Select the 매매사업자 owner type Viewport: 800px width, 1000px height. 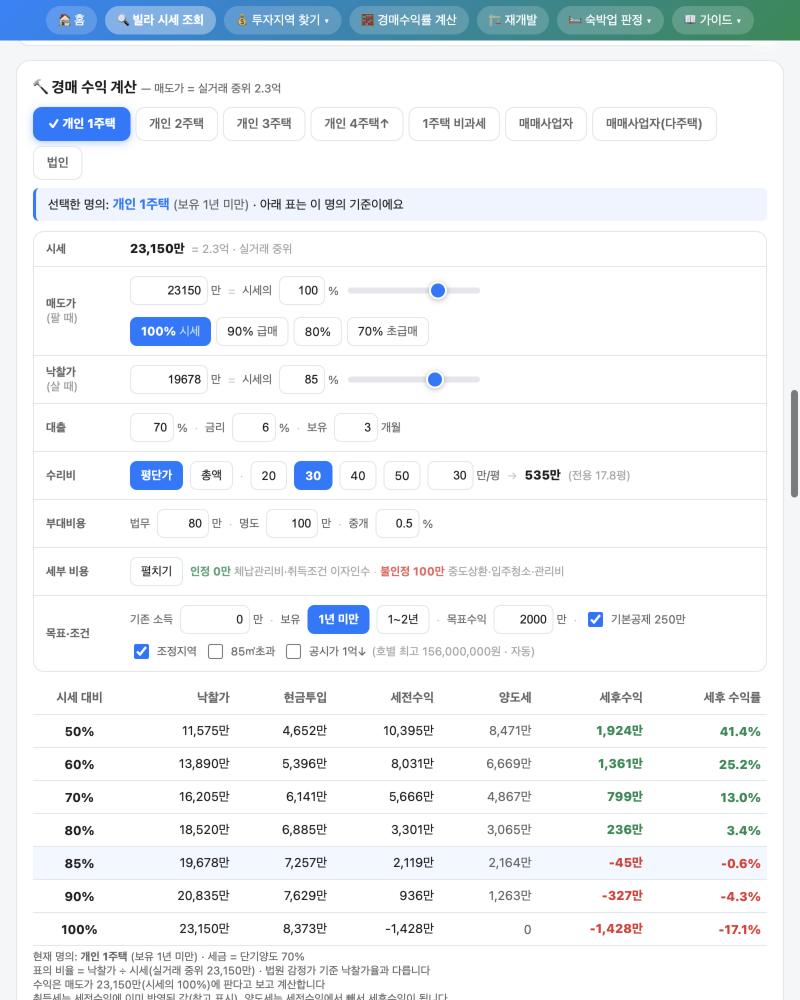[x=545, y=124]
